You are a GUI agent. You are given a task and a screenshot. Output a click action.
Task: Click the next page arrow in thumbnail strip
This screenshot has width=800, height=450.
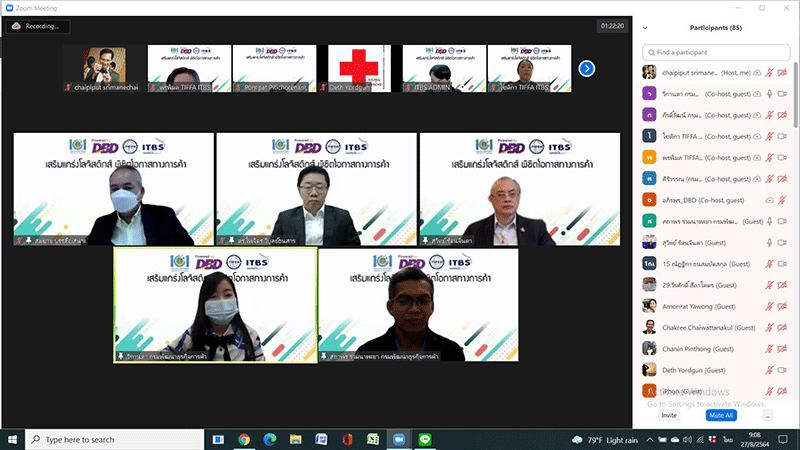tap(587, 68)
